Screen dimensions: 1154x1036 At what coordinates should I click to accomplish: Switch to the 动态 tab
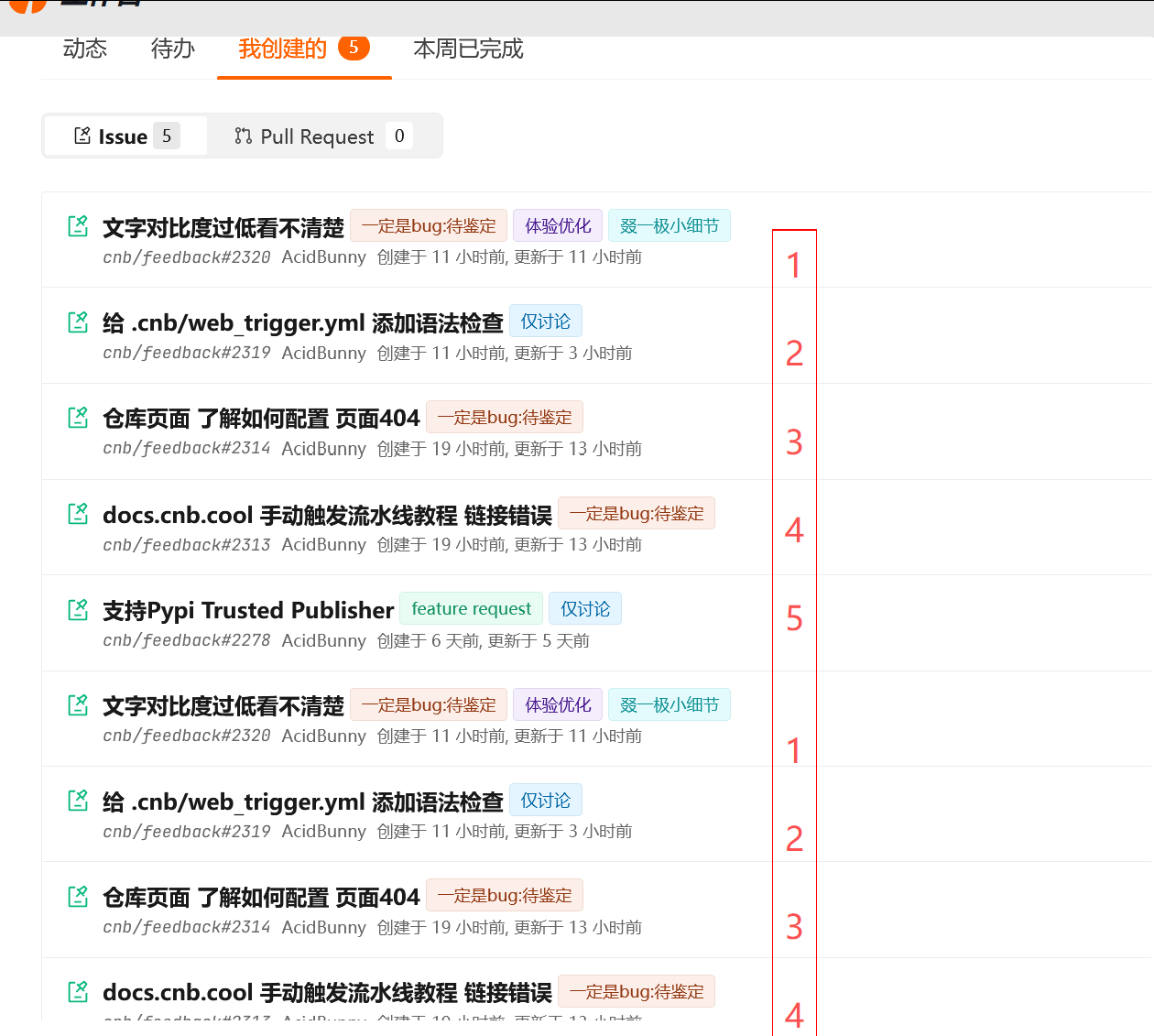84,49
